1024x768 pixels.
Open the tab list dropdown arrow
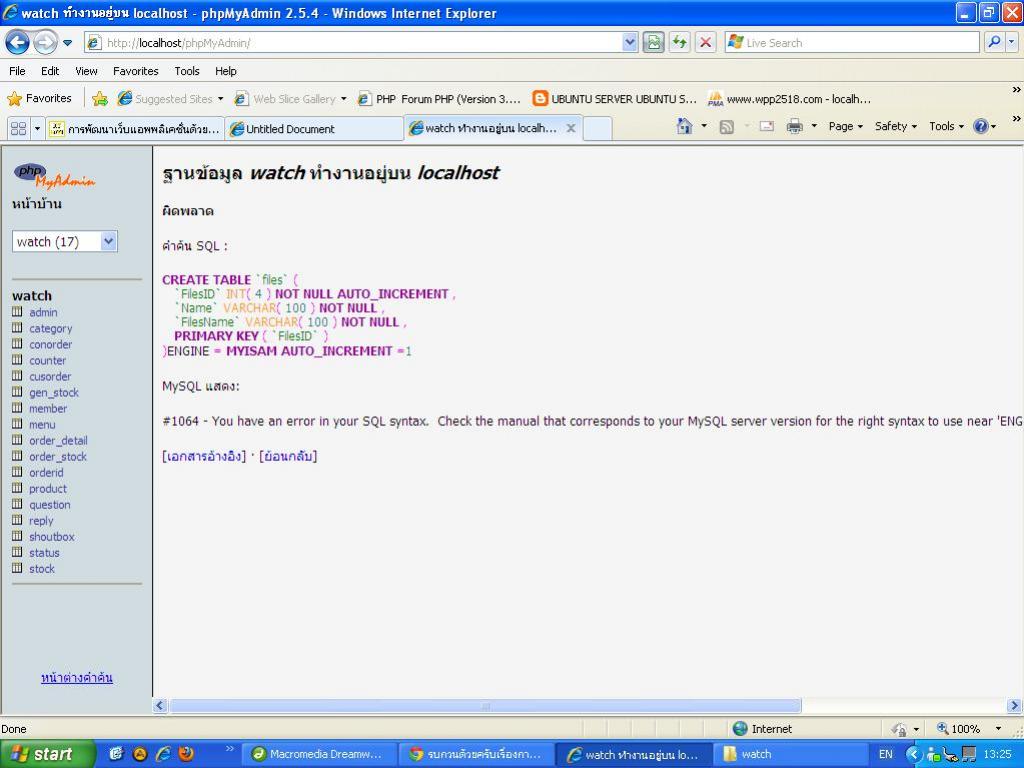tap(37, 129)
